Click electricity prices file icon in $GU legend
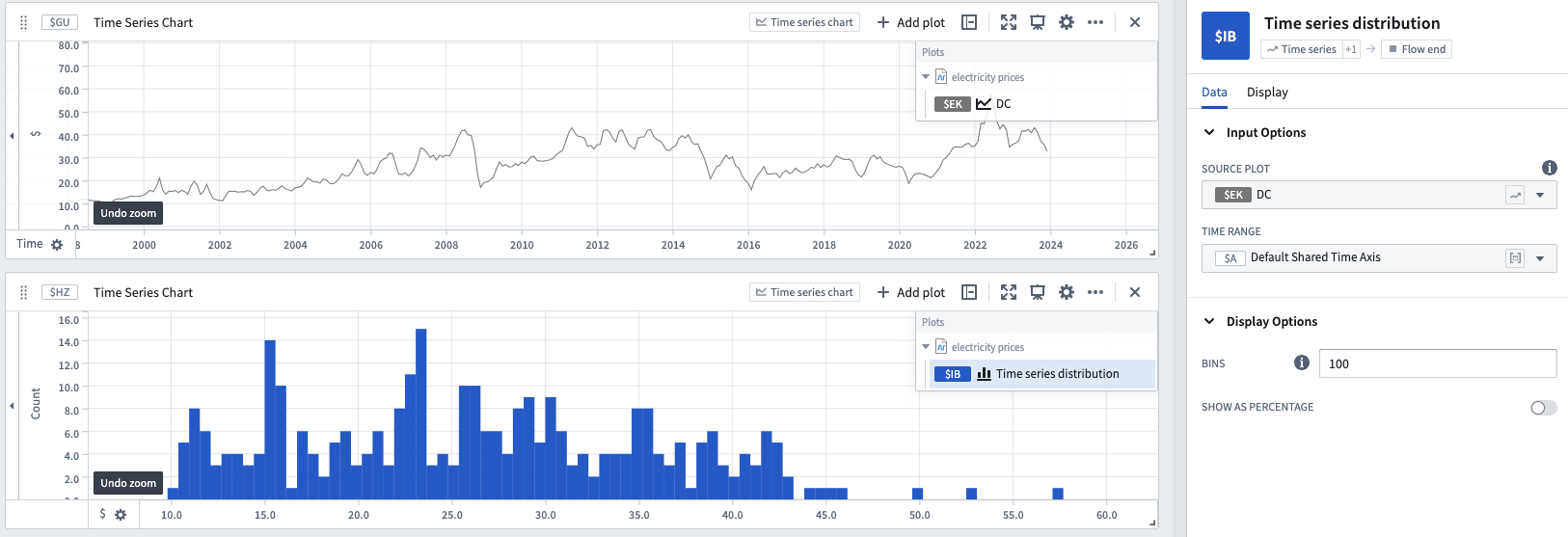This screenshot has width=1568, height=537. (x=941, y=77)
